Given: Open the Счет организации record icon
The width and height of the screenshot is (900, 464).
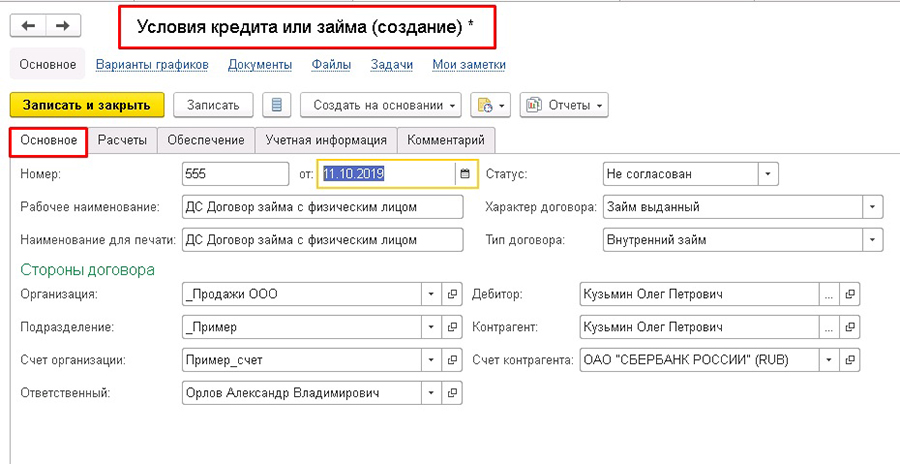Looking at the screenshot, I should [x=452, y=361].
